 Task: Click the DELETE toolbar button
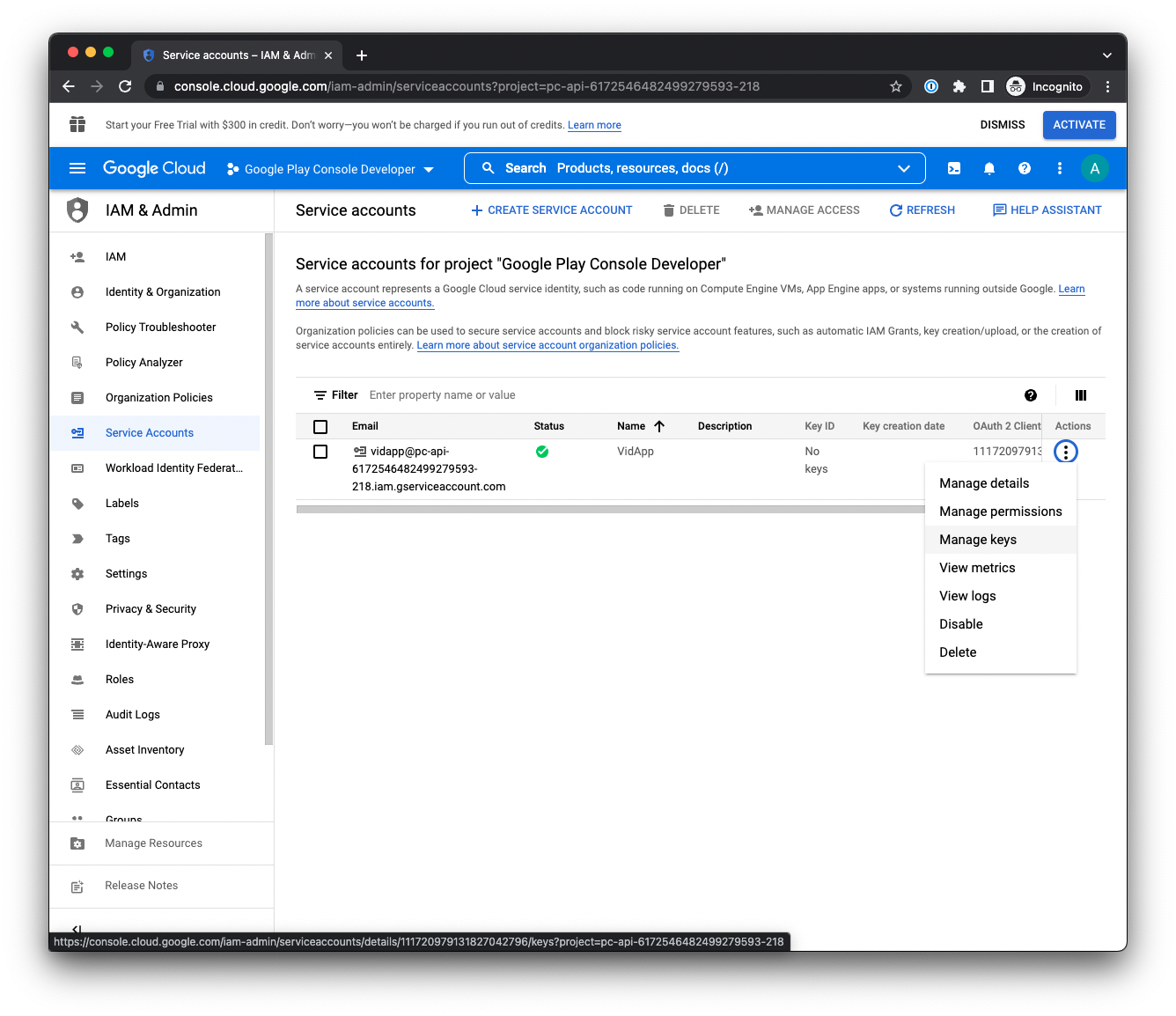pos(692,210)
